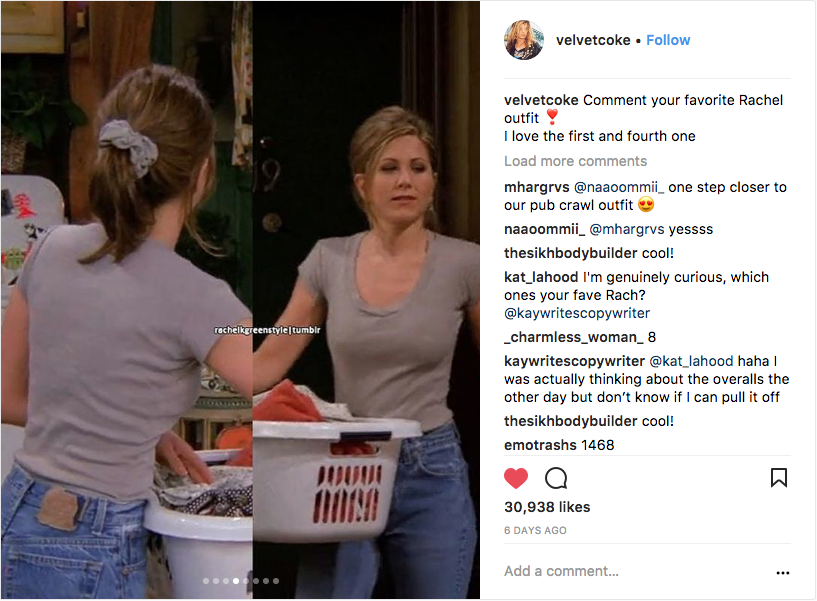
Task: Open velvetcoke username in the post header
Action: [x=593, y=40]
